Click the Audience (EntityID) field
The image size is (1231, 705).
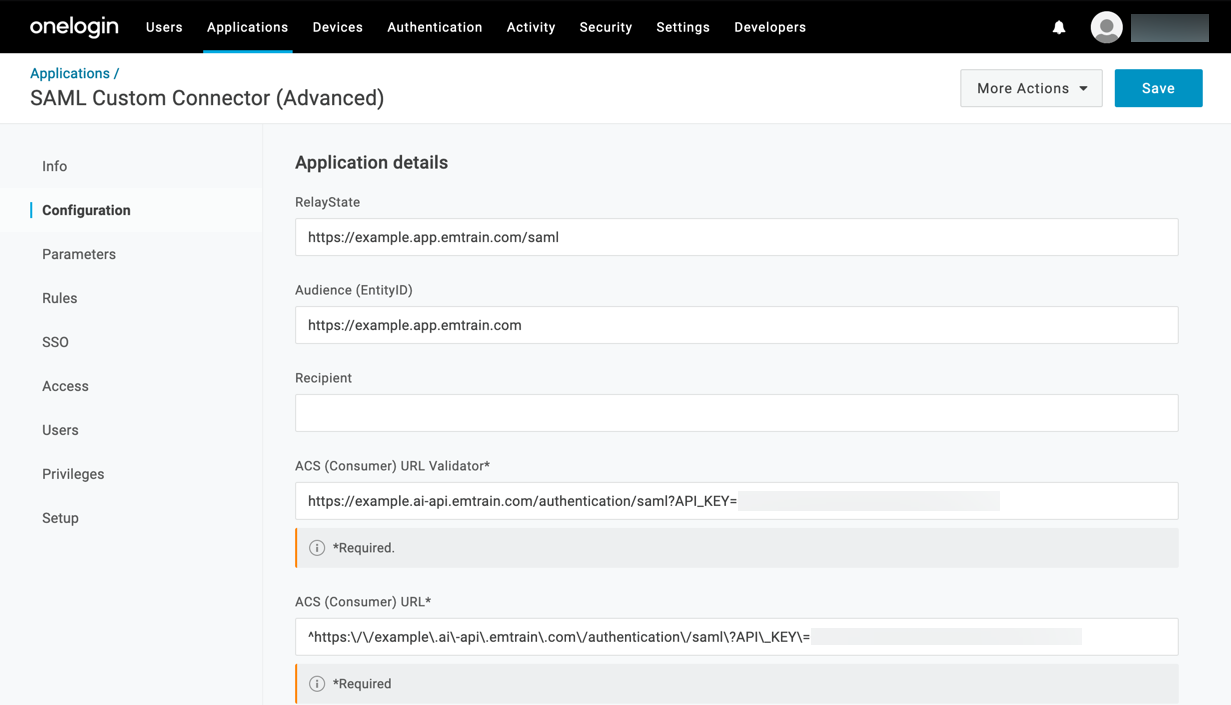point(736,325)
